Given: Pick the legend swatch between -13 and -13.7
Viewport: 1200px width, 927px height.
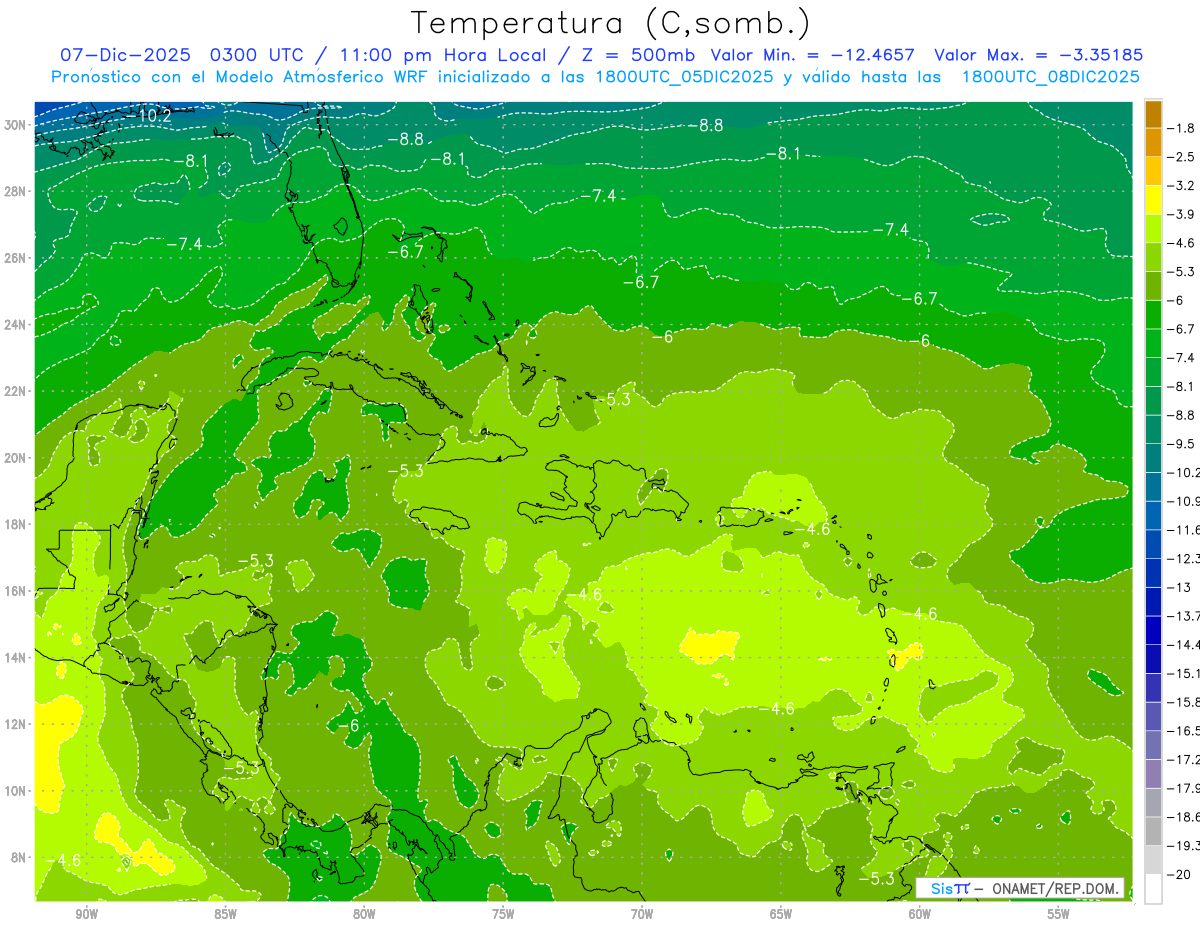Looking at the screenshot, I should [x=1153, y=601].
